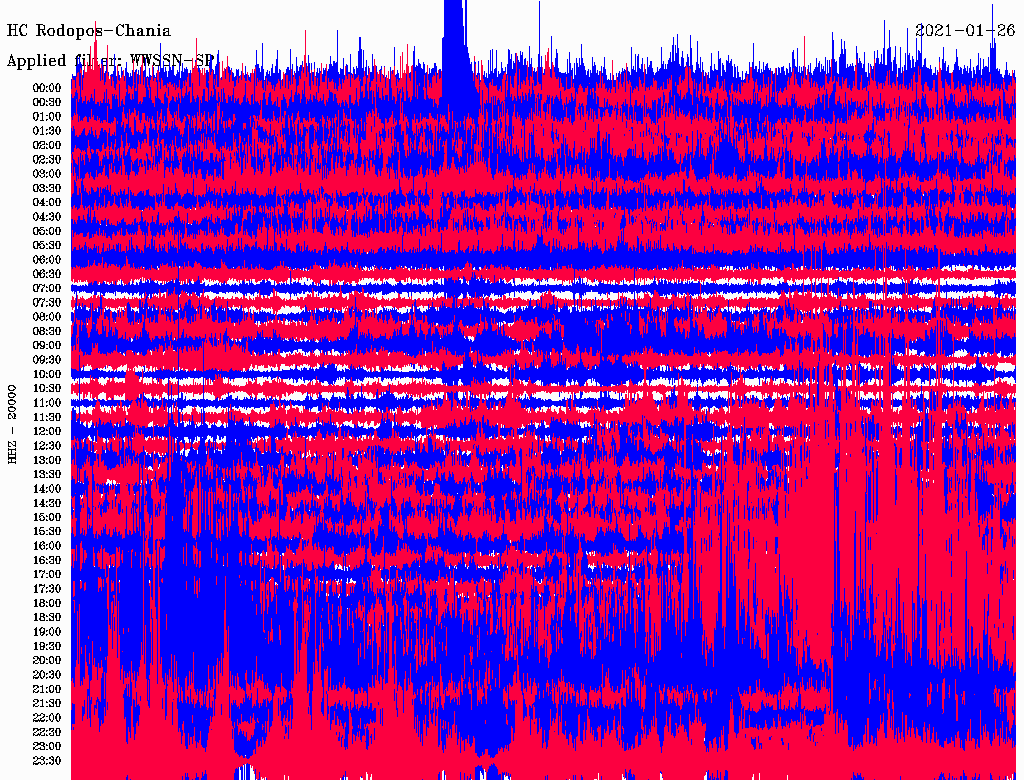Image resolution: width=1024 pixels, height=780 pixels.
Task: Click the 03:00 time row label
Action: (x=47, y=174)
